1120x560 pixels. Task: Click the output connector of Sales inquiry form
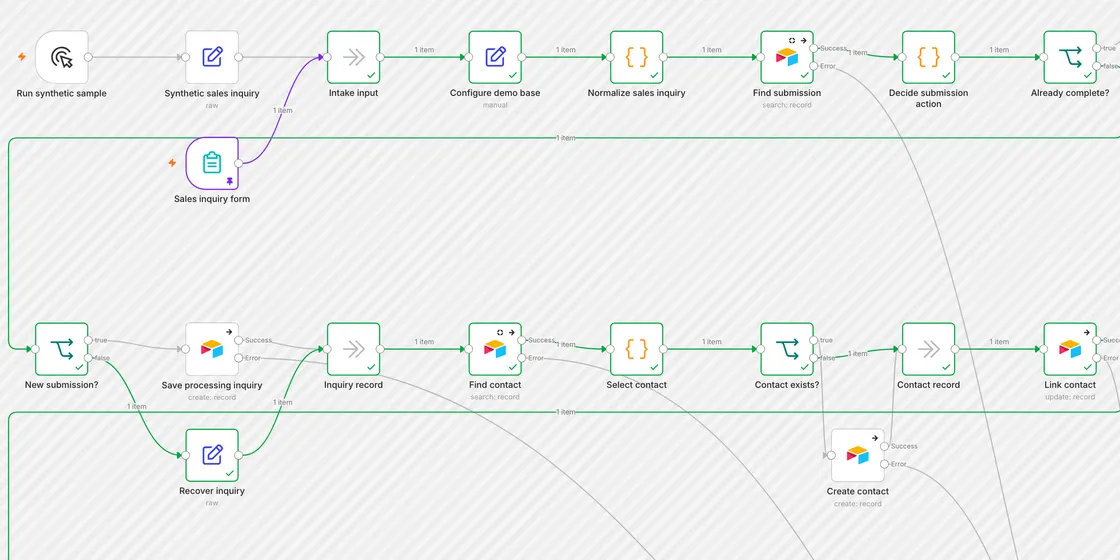(x=239, y=164)
